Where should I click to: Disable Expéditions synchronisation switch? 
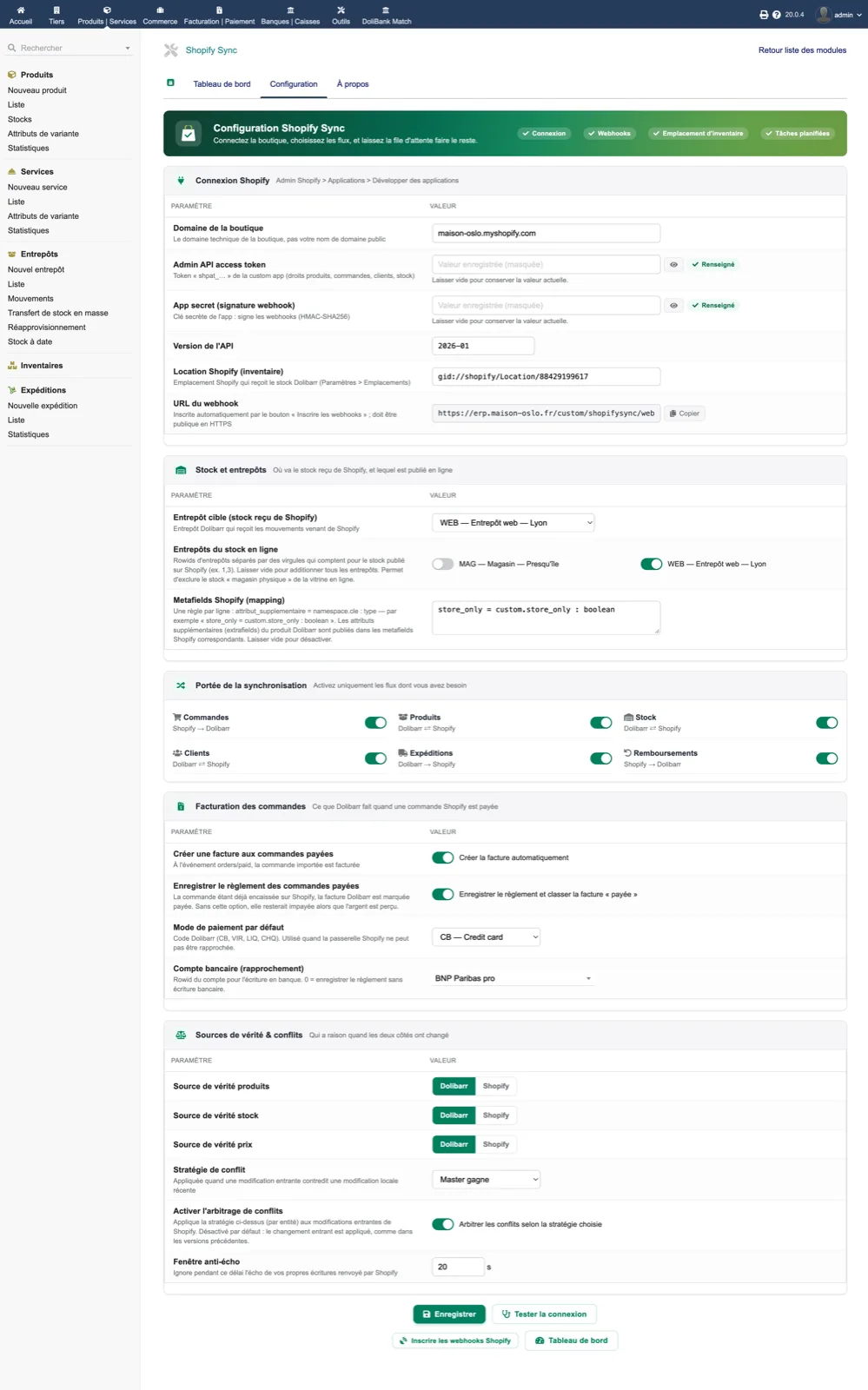tap(601, 758)
